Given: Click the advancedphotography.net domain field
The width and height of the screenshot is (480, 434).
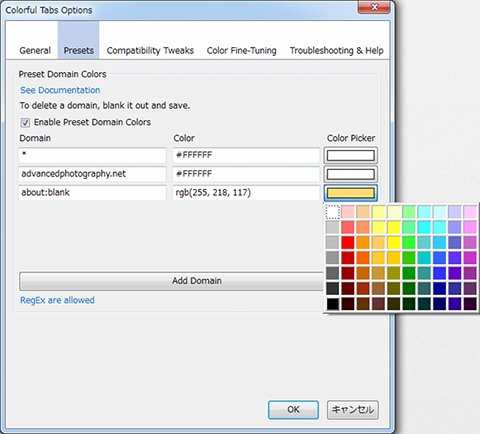Looking at the screenshot, I should coord(92,174).
